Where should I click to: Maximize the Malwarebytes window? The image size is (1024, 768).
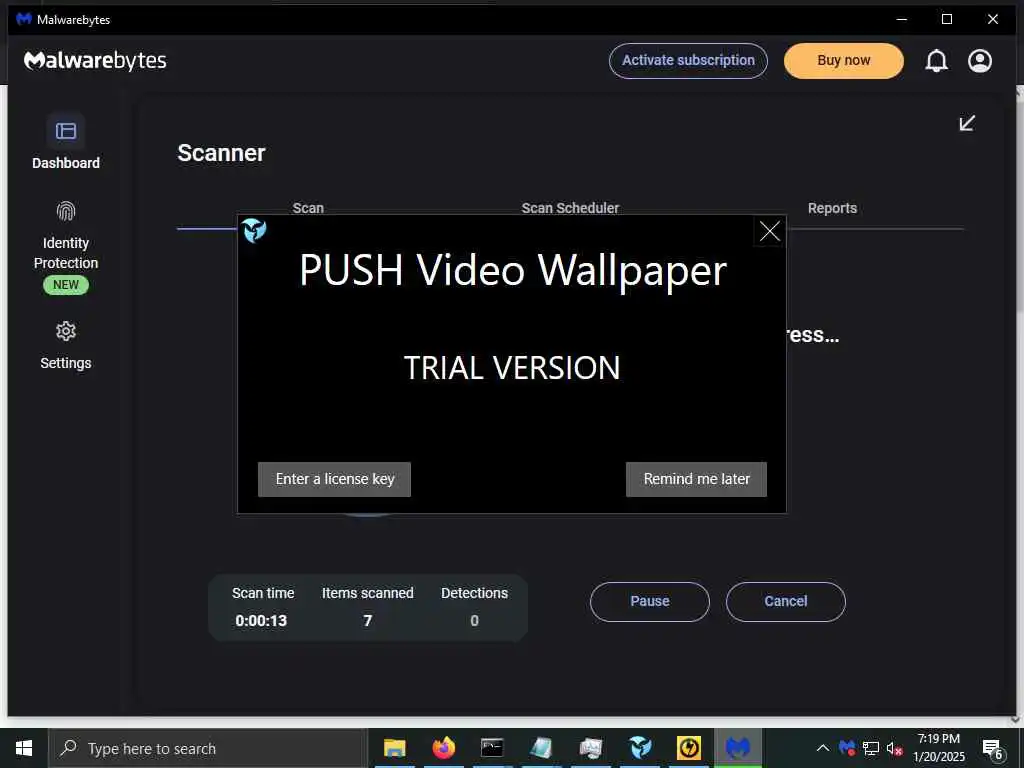tap(947, 20)
